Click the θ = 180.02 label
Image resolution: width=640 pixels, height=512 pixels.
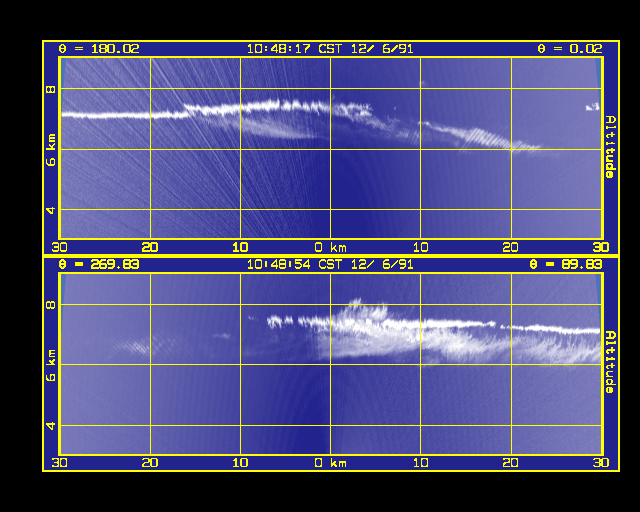click(99, 49)
